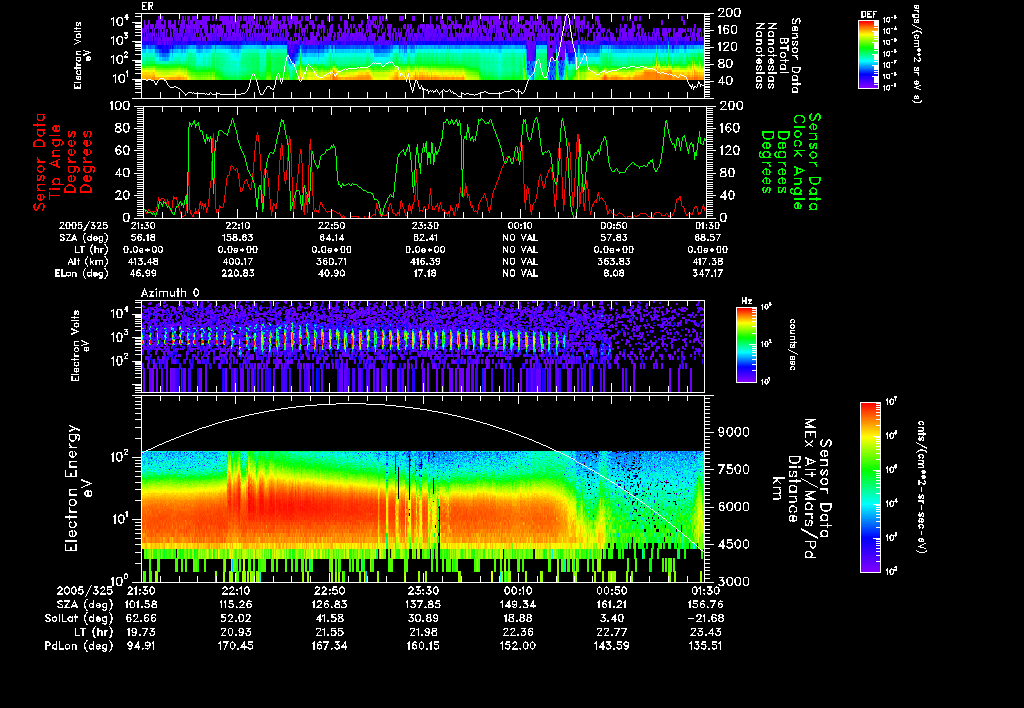
Task: Click altitude value 360.71
Action: tap(331, 262)
